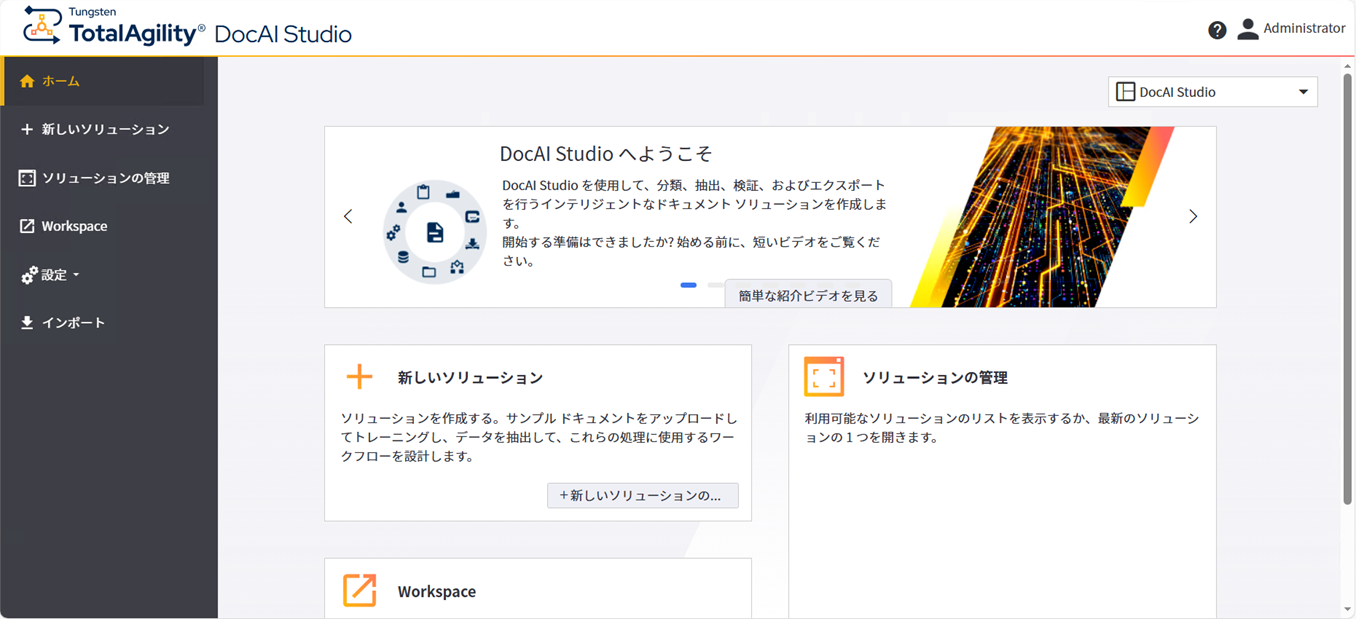Expand the 設定 menu in the sidebar
Screen dimensions: 1356x619
(x=50, y=274)
